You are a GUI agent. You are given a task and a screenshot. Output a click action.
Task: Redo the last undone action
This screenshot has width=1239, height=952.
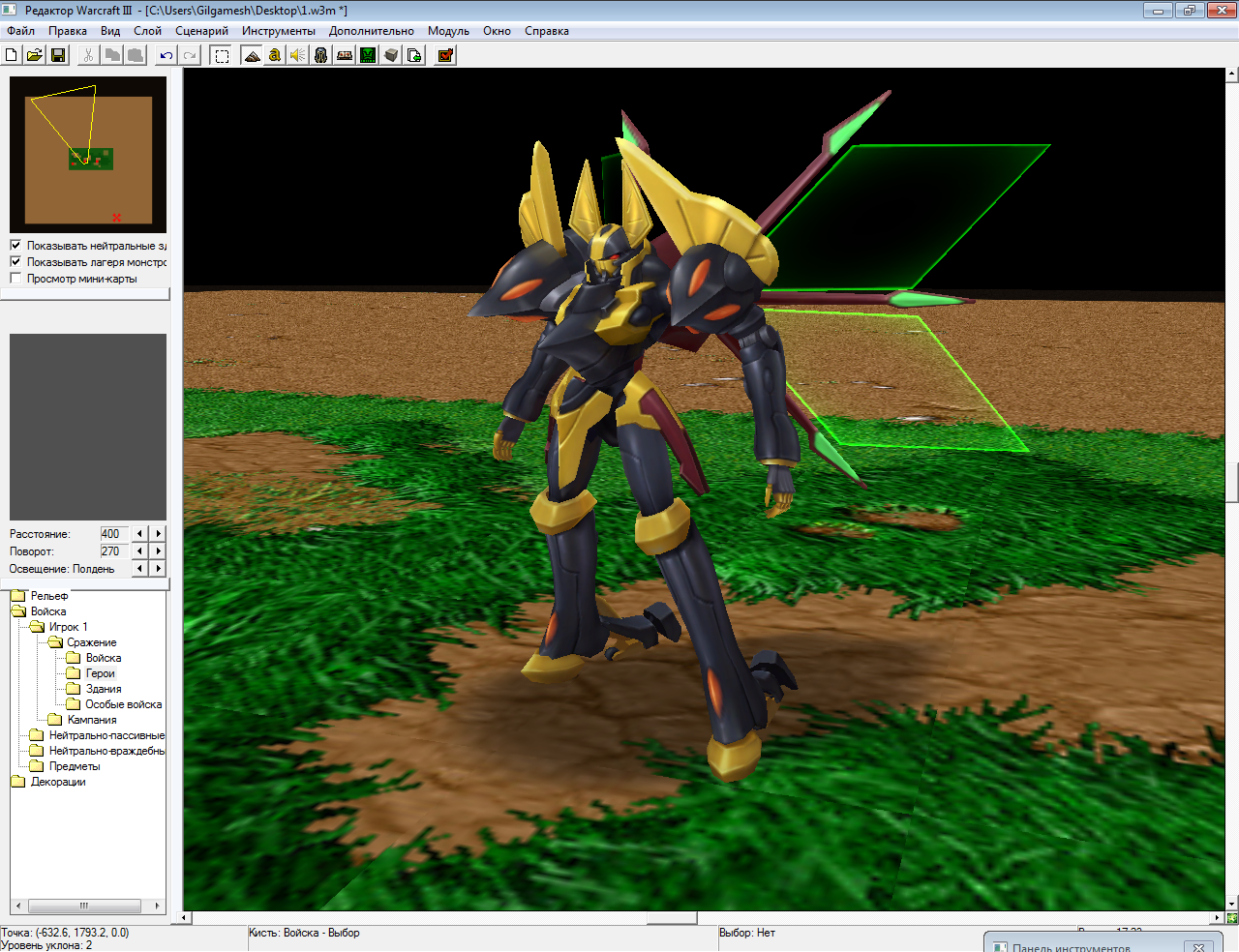pos(190,55)
